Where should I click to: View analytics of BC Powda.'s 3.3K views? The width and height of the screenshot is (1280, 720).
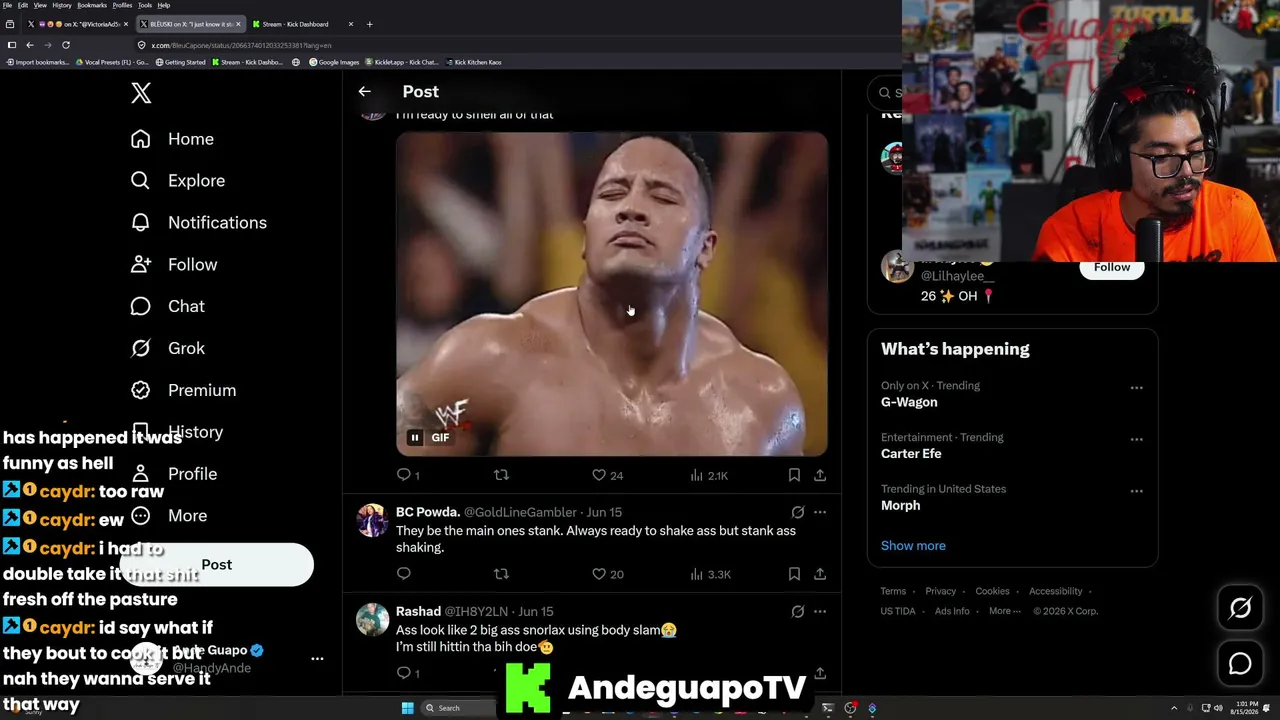710,574
